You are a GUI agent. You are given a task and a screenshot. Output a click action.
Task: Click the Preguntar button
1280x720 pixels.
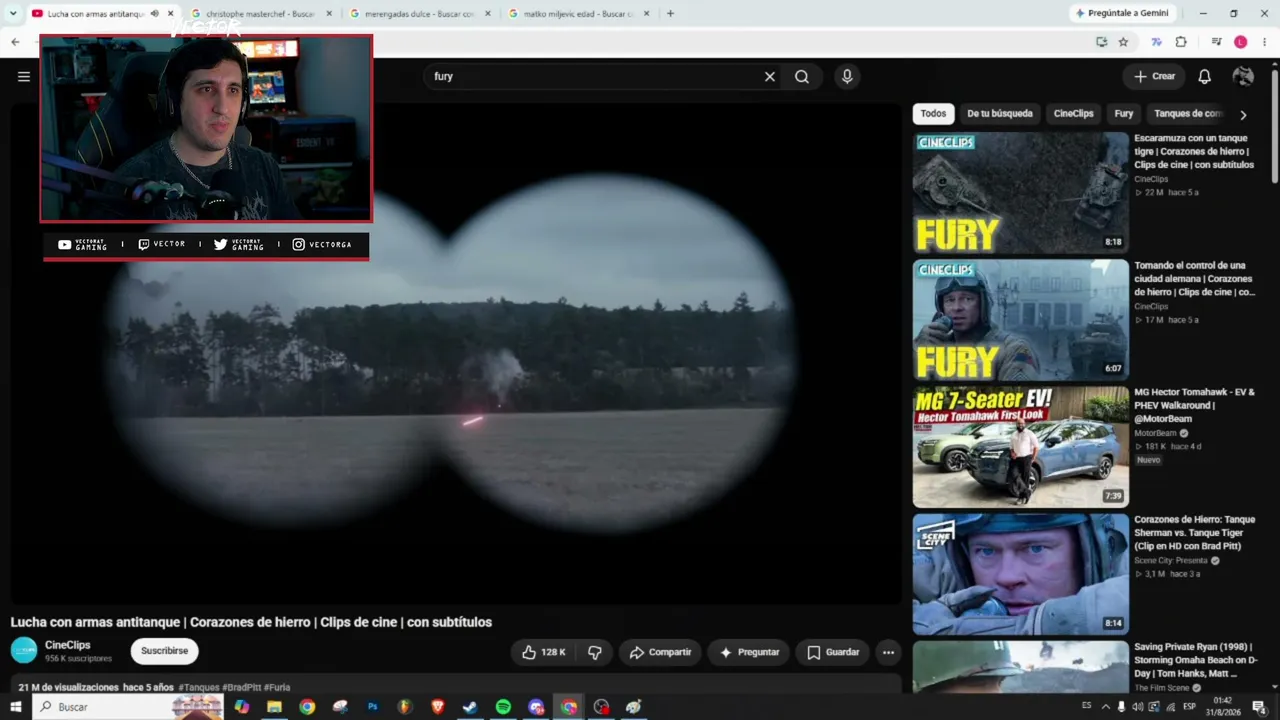pyautogui.click(x=749, y=652)
